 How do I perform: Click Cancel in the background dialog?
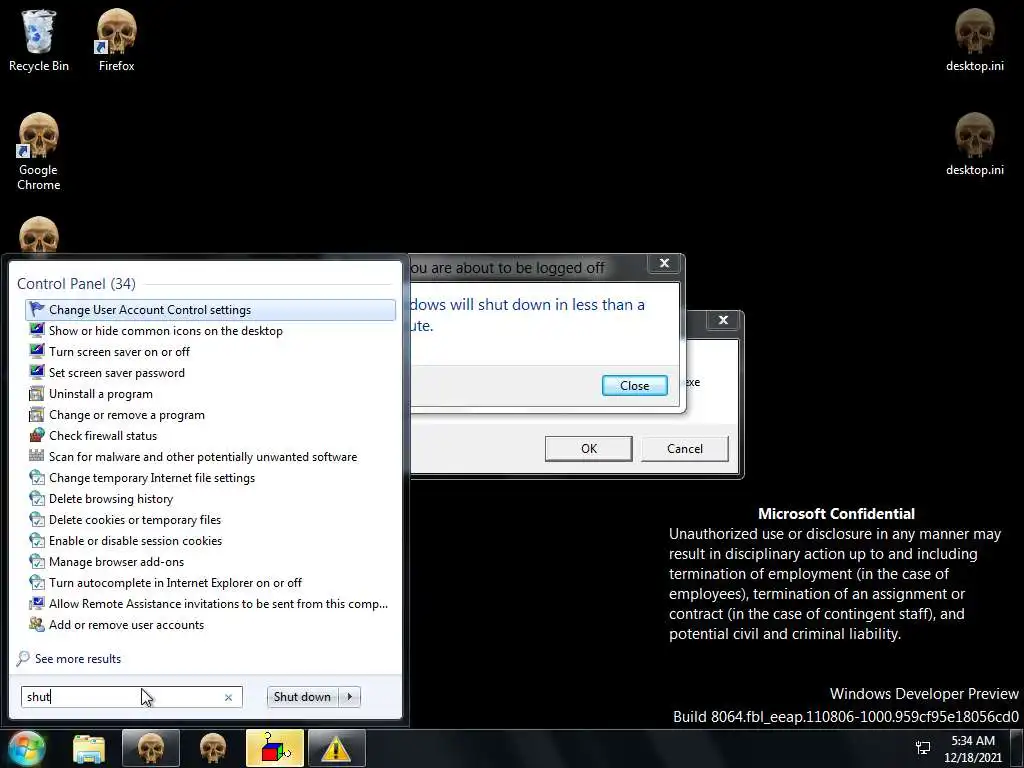tap(684, 449)
